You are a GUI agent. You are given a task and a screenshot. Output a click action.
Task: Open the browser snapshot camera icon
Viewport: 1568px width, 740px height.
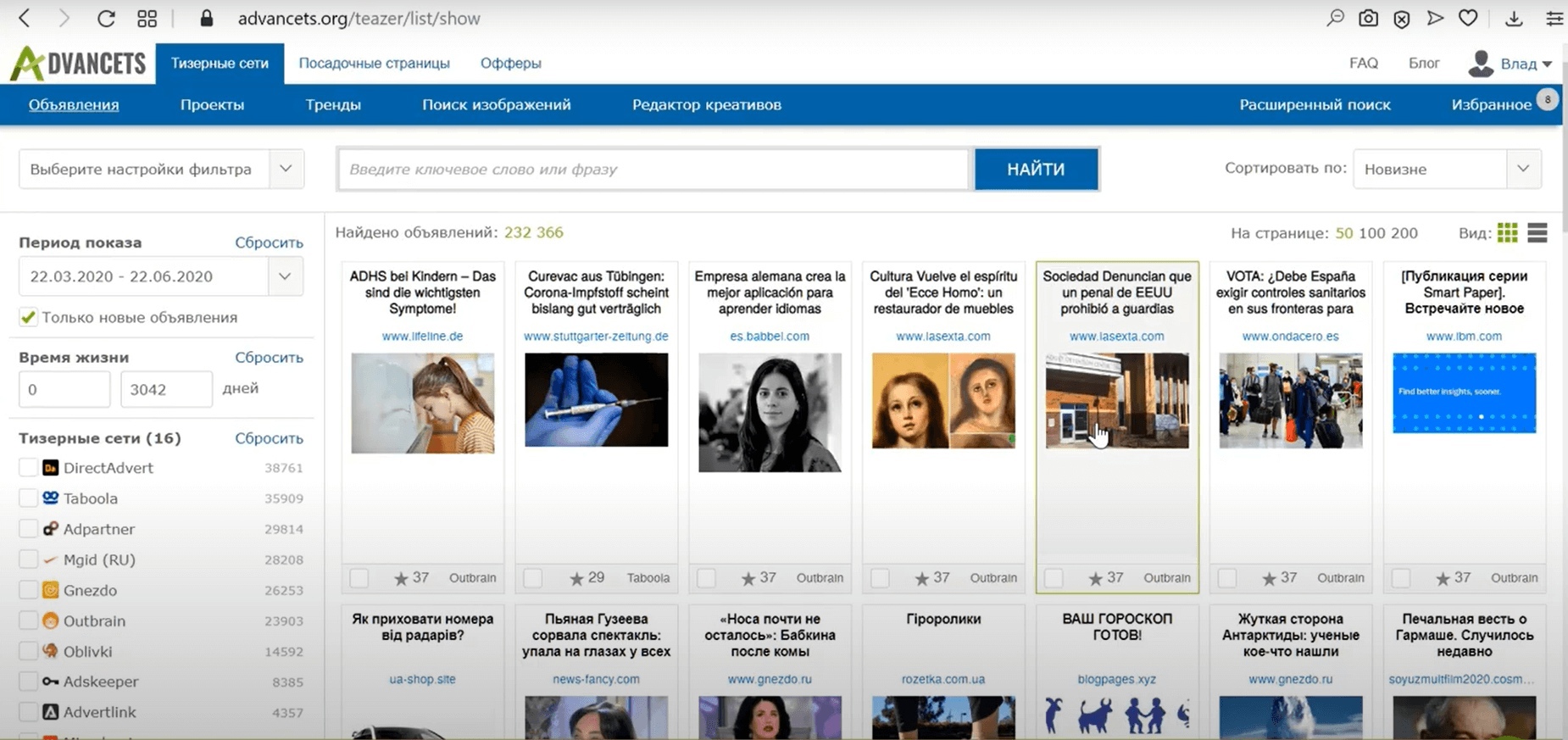(1368, 19)
